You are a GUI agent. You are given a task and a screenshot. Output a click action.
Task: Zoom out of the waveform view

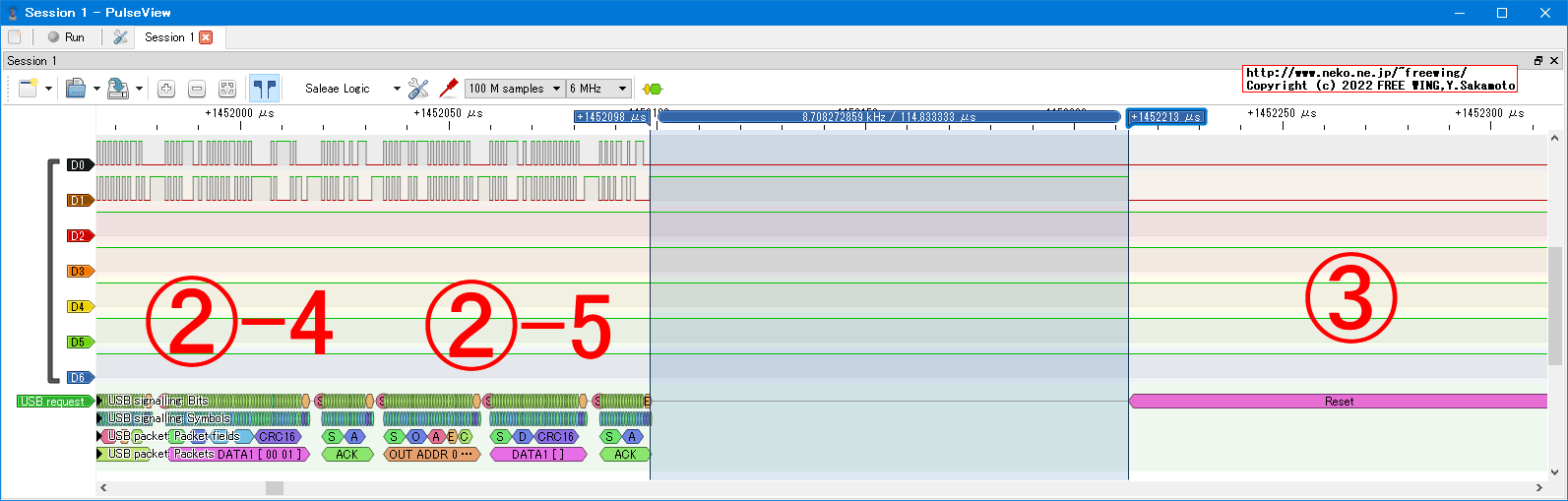[197, 89]
